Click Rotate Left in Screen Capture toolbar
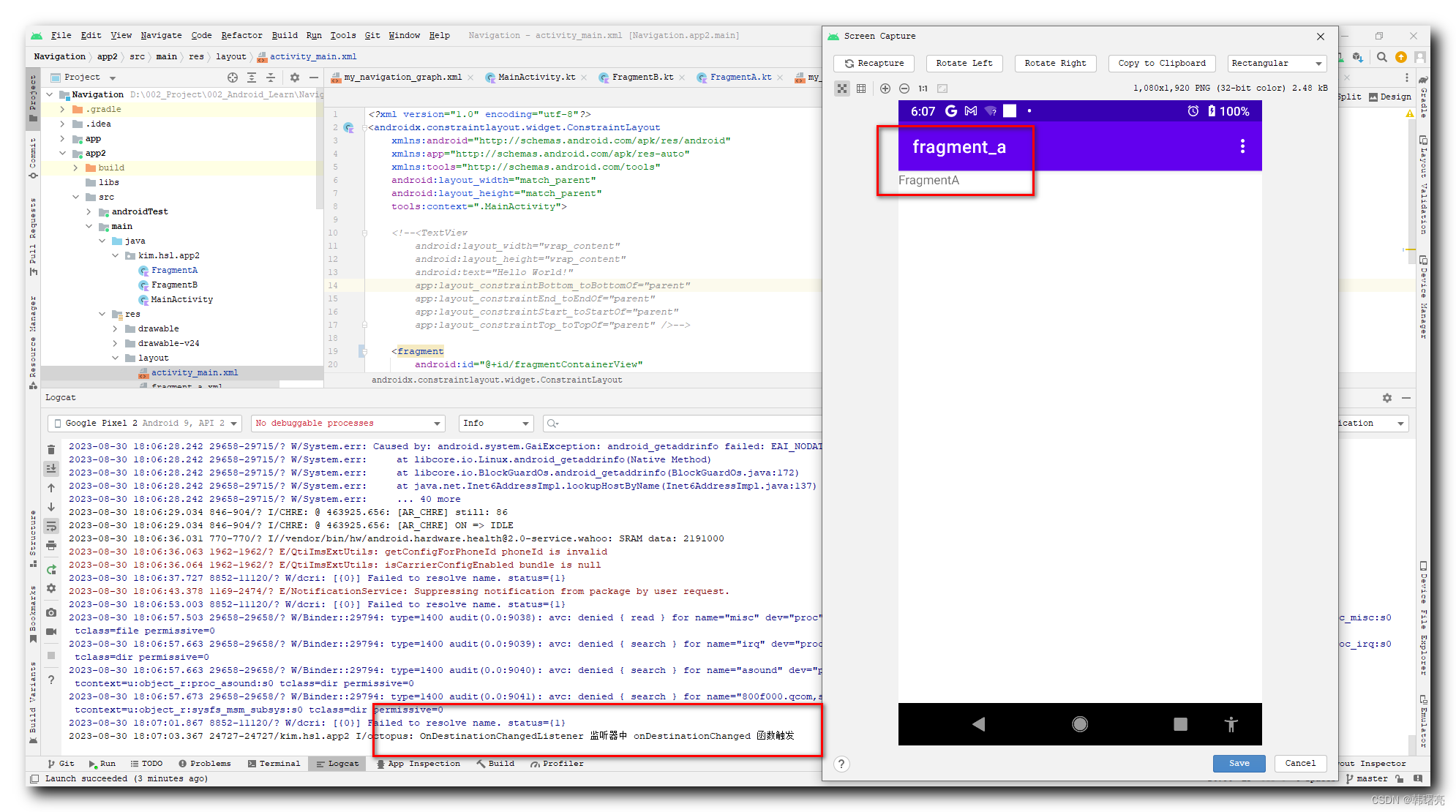1456x812 pixels. point(962,63)
